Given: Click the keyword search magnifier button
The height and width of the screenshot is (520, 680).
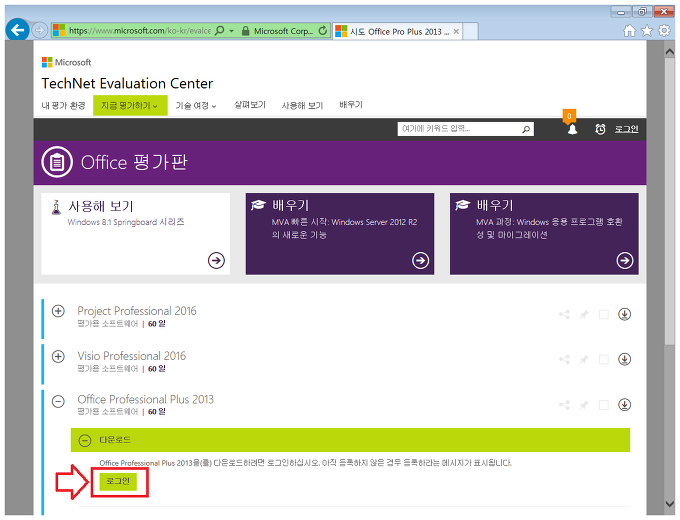Looking at the screenshot, I should pos(526,129).
